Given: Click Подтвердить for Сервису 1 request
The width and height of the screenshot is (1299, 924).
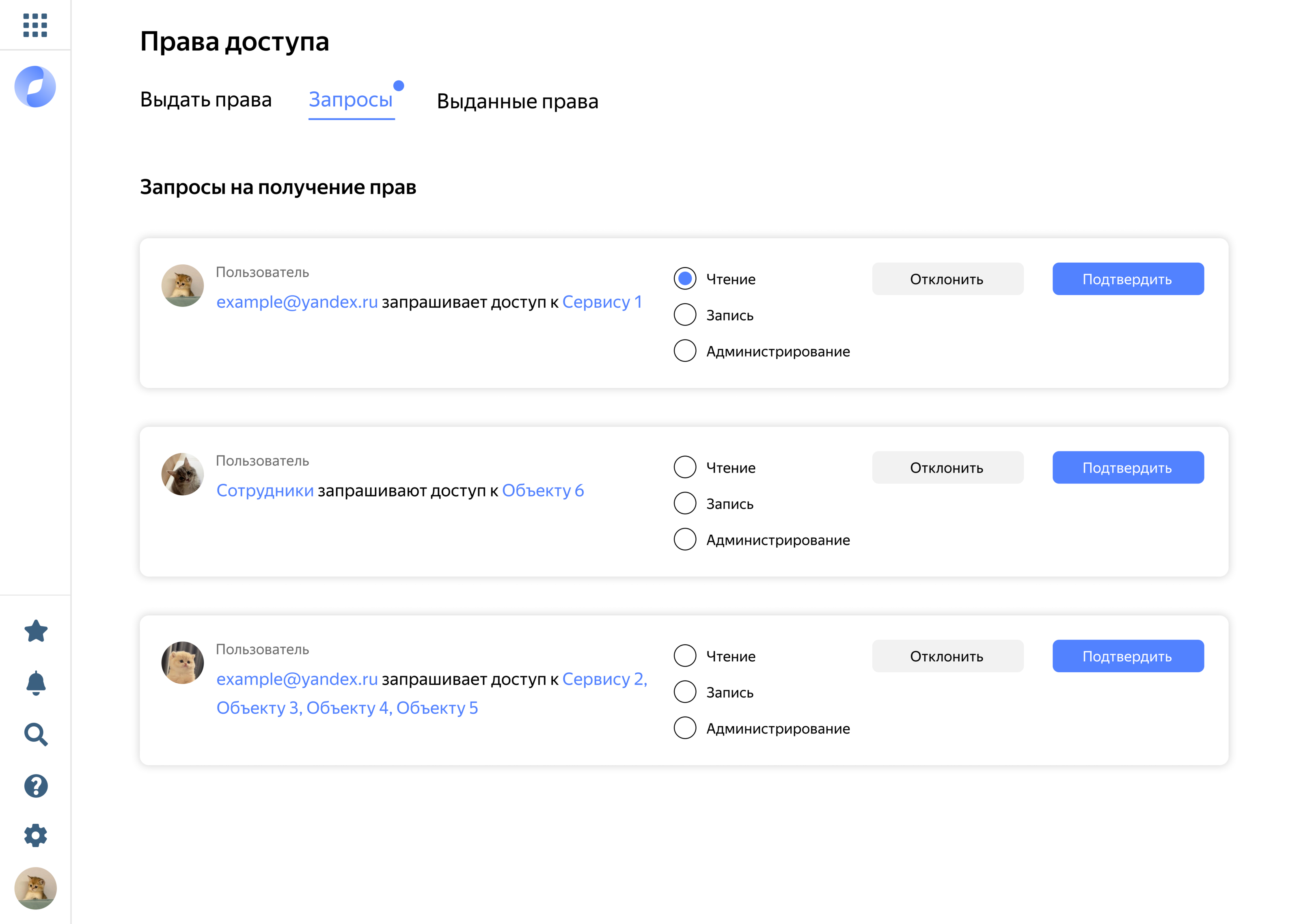Looking at the screenshot, I should (x=1127, y=279).
